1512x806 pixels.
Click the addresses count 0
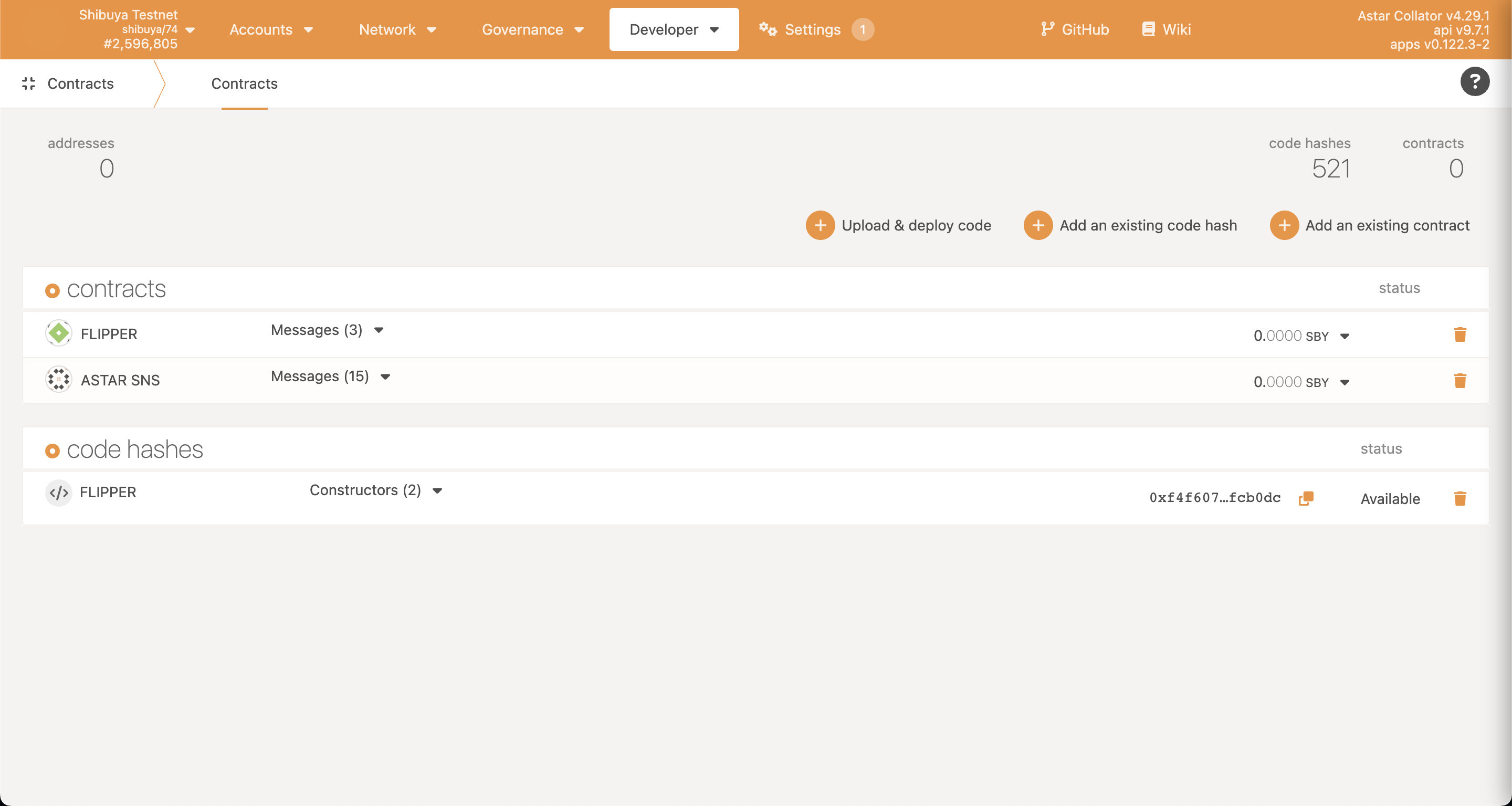(106, 169)
